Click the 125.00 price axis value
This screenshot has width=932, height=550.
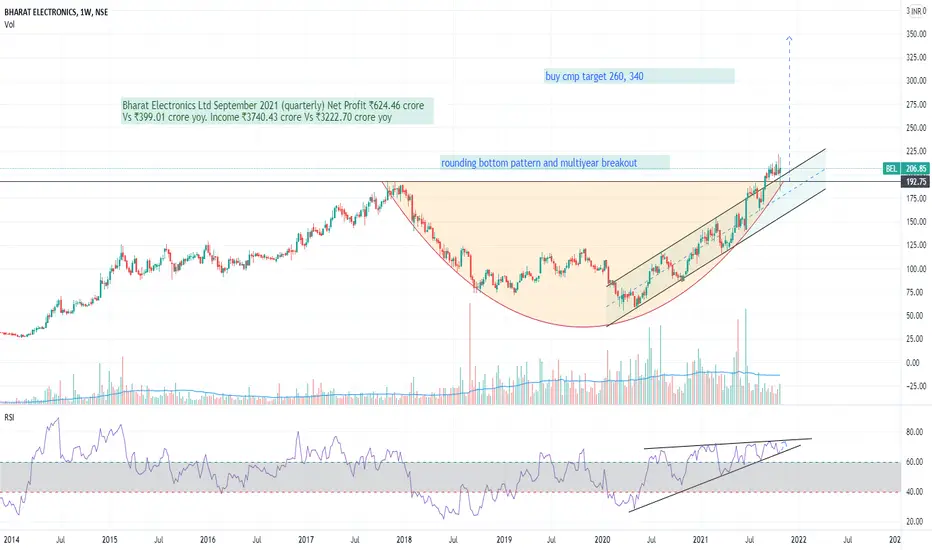tap(916, 245)
